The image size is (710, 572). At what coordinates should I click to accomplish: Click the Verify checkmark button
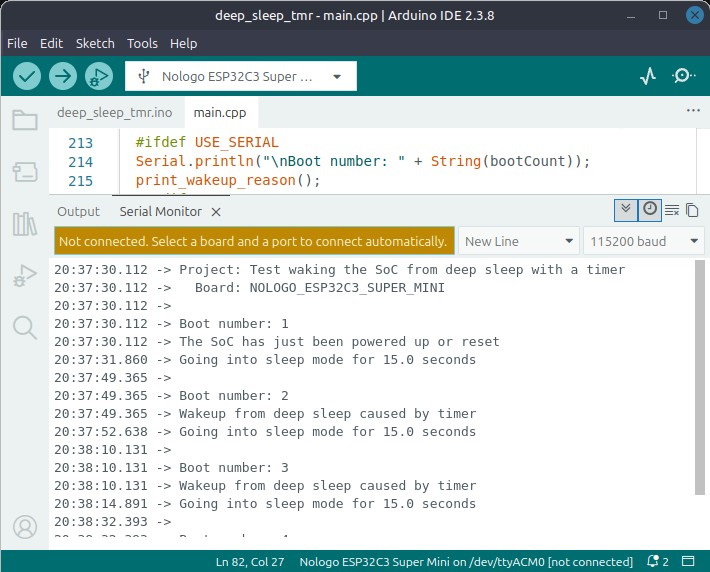tap(27, 76)
